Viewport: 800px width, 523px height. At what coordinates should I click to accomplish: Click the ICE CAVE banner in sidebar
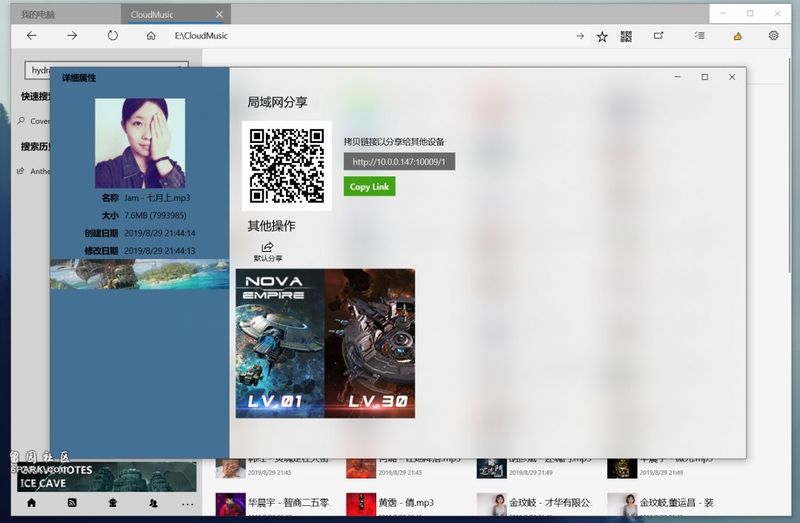(106, 477)
